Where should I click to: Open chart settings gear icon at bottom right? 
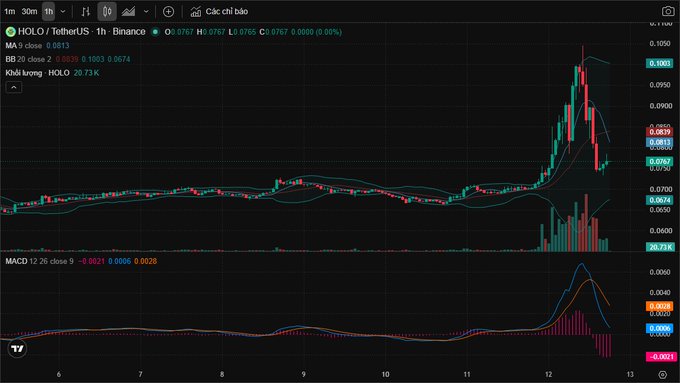(662, 374)
